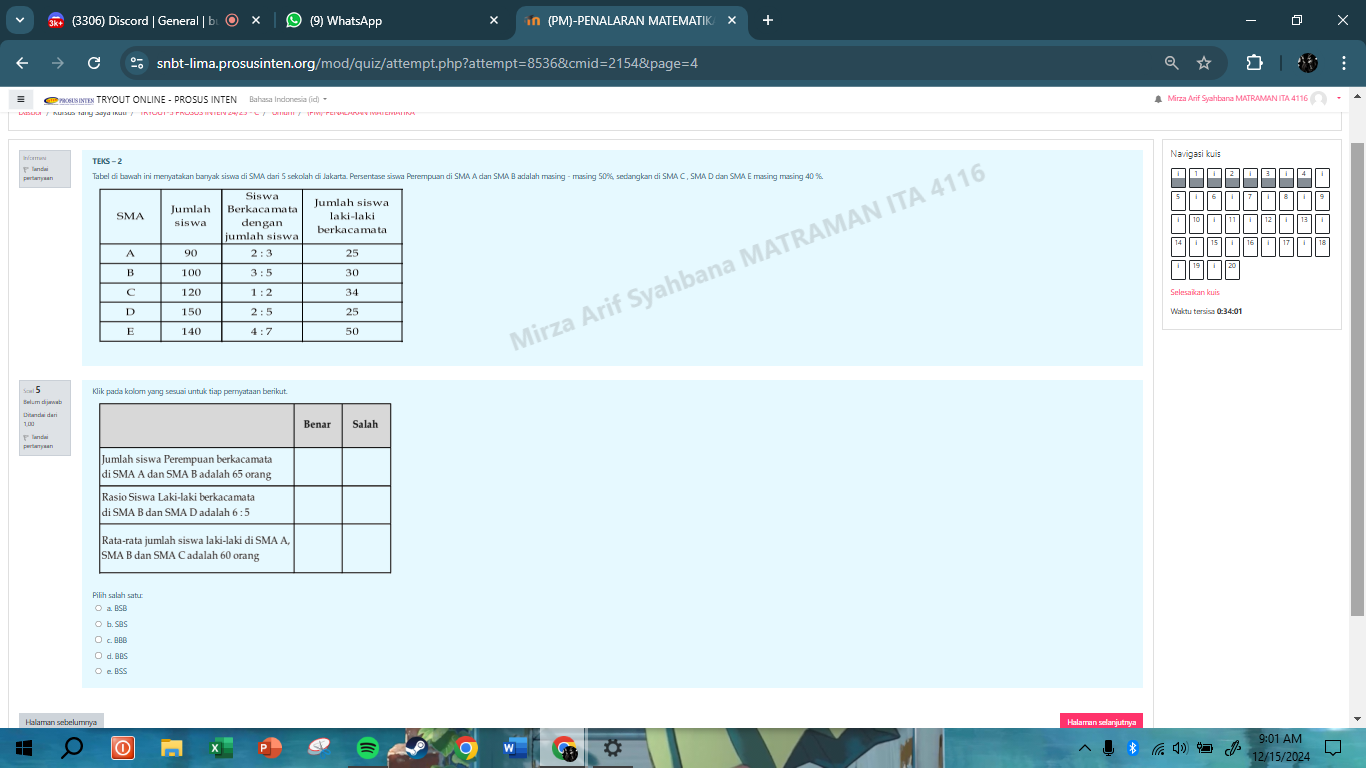Click the Wi-Fi network tray icon

click(1157, 748)
